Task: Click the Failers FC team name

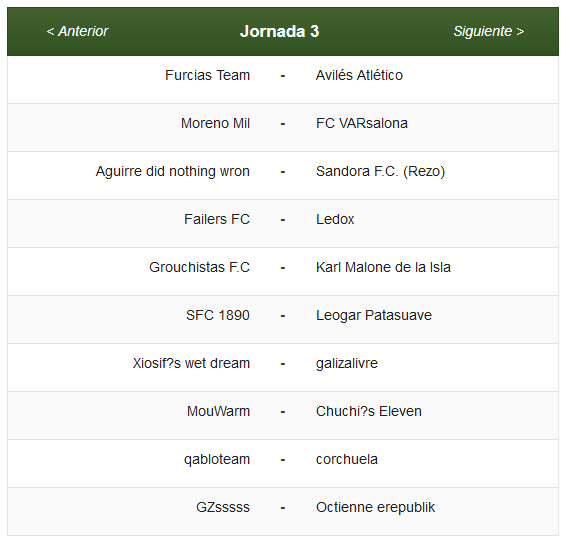Action: point(217,219)
